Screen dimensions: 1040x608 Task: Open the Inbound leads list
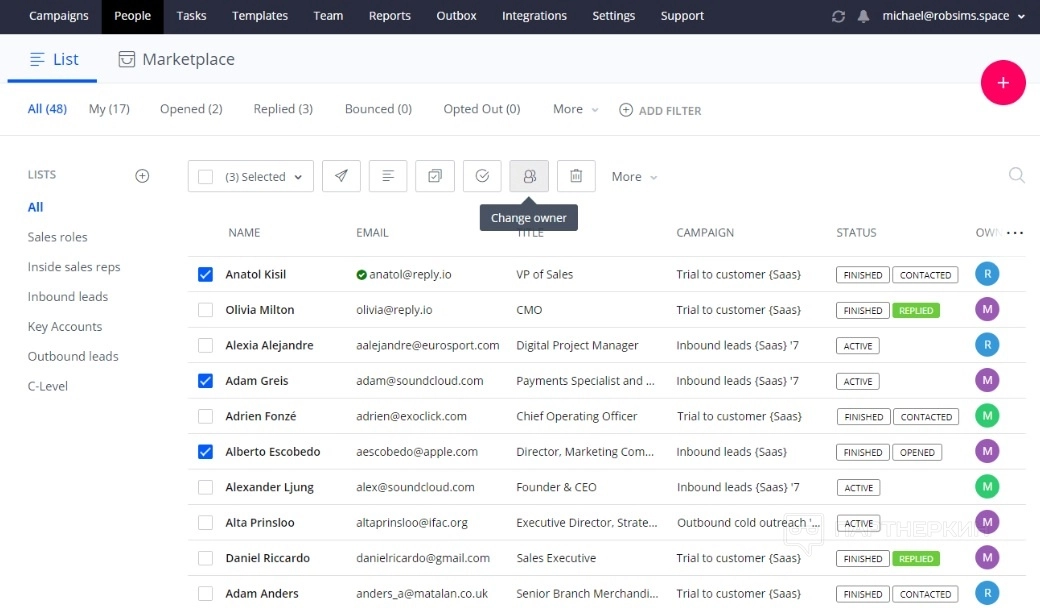[68, 296]
